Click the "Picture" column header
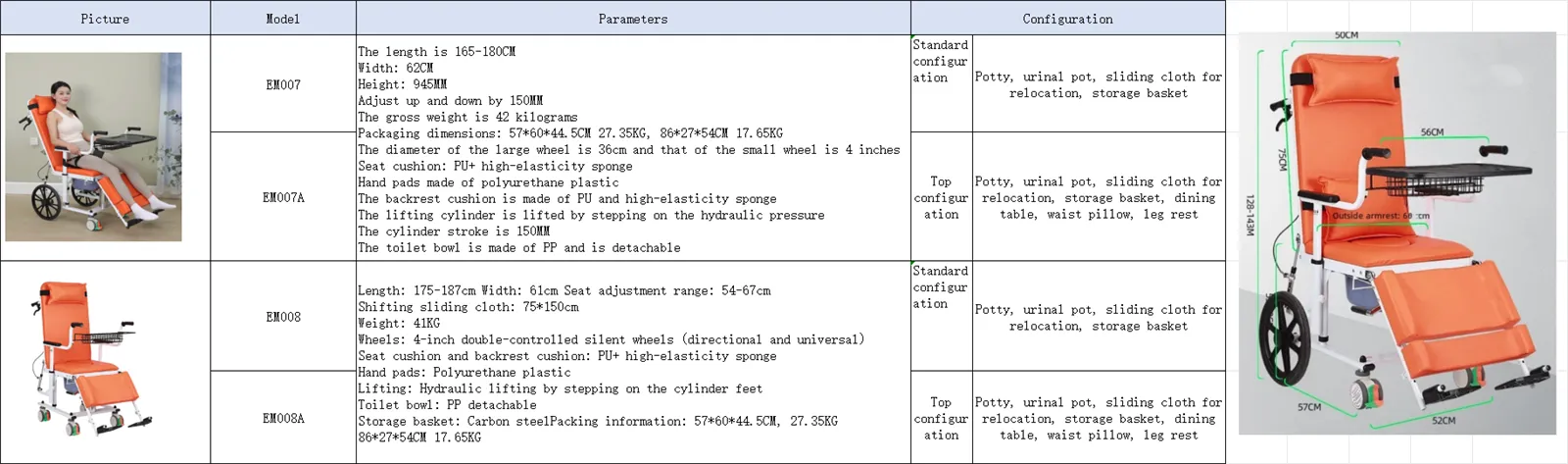The width and height of the screenshot is (1568, 464). [x=105, y=19]
